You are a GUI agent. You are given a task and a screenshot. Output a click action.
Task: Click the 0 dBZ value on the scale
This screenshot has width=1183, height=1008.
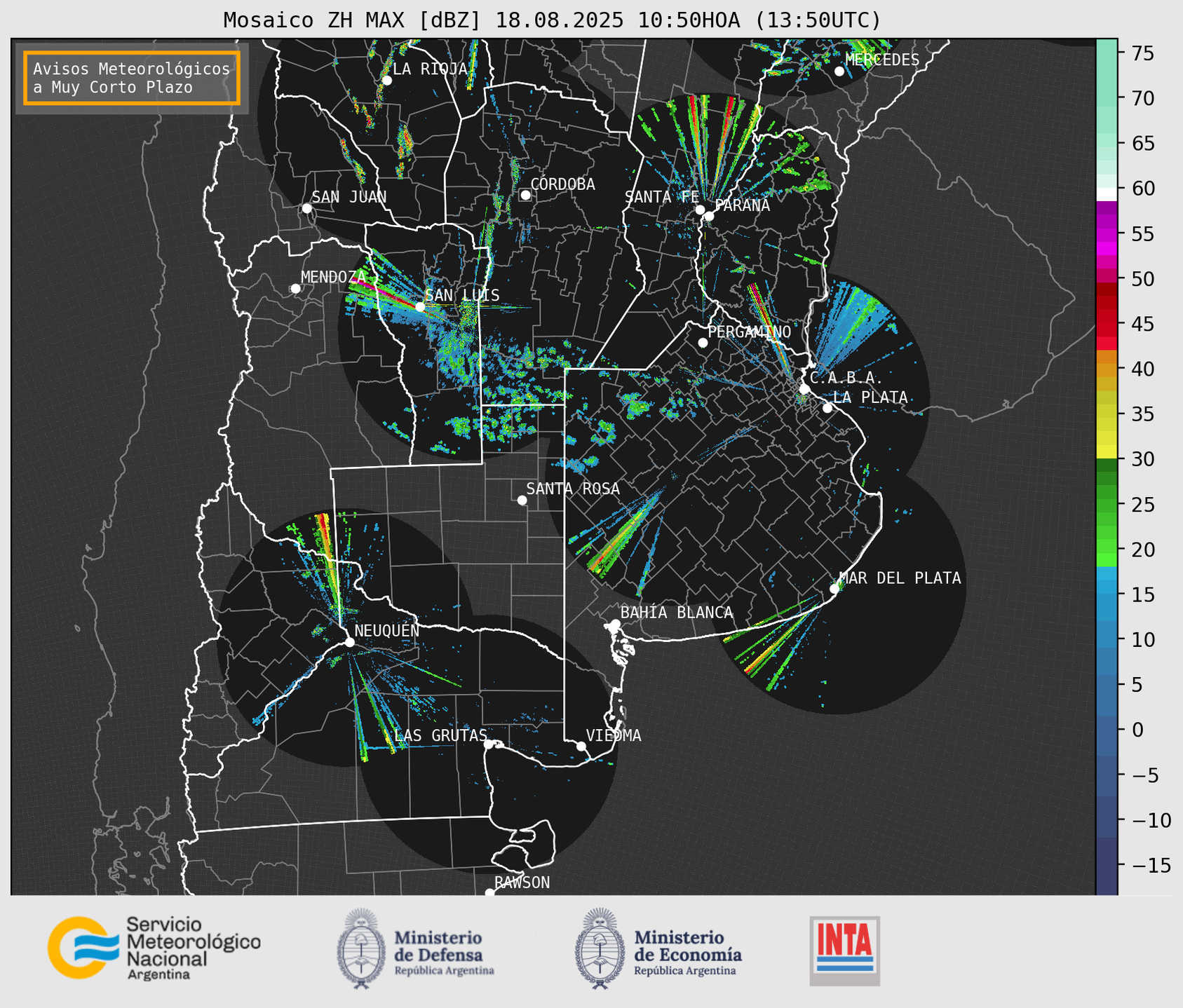tap(1137, 730)
